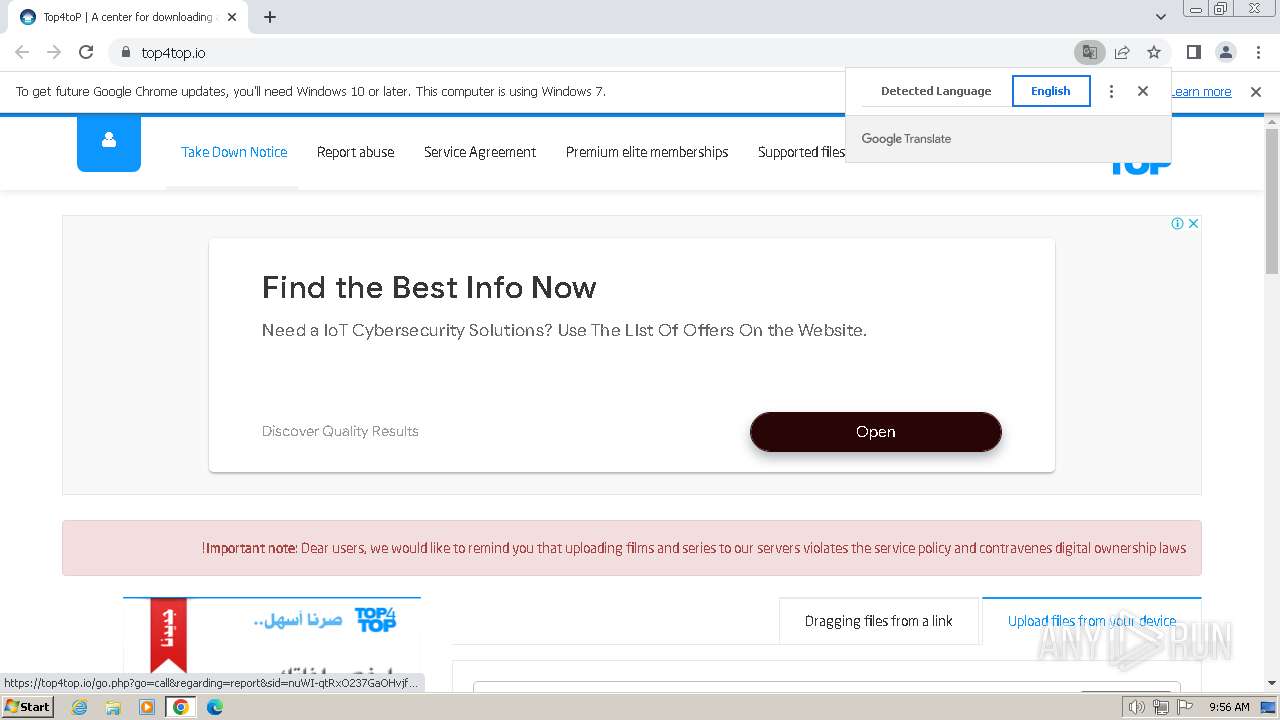Click the padlock site info icon

(x=125, y=52)
